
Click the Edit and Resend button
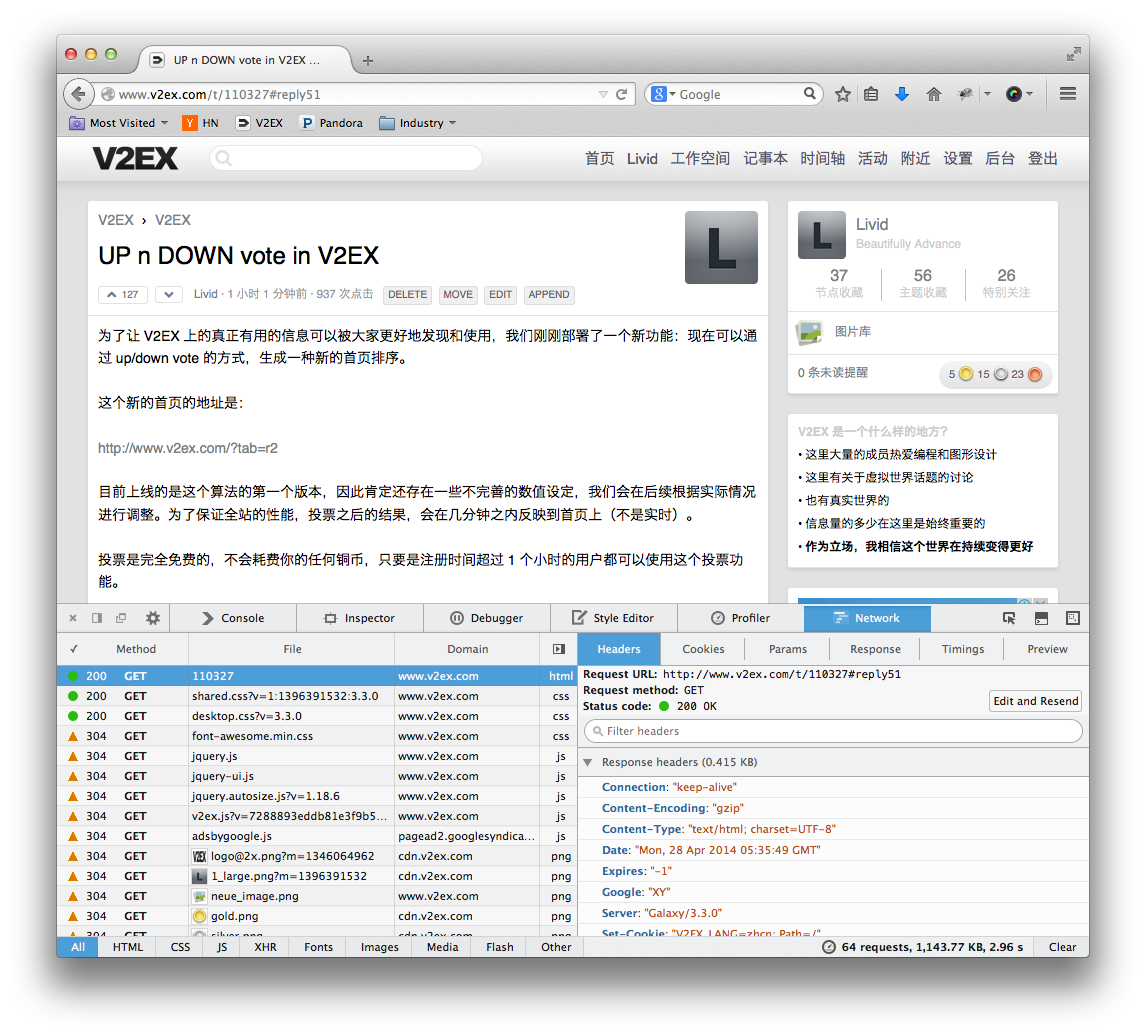tap(1035, 701)
